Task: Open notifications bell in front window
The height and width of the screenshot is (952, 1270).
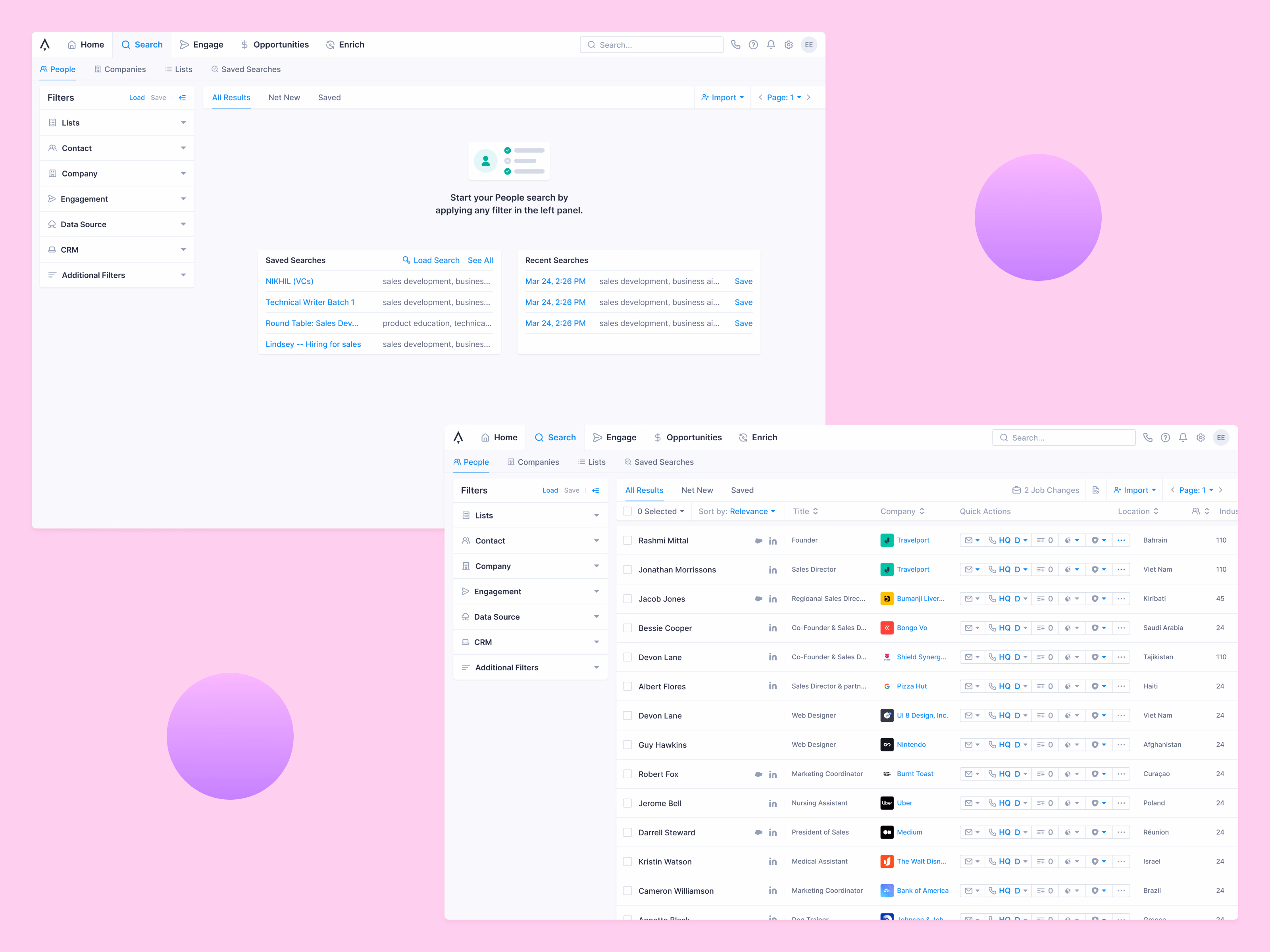Action: click(x=1183, y=437)
